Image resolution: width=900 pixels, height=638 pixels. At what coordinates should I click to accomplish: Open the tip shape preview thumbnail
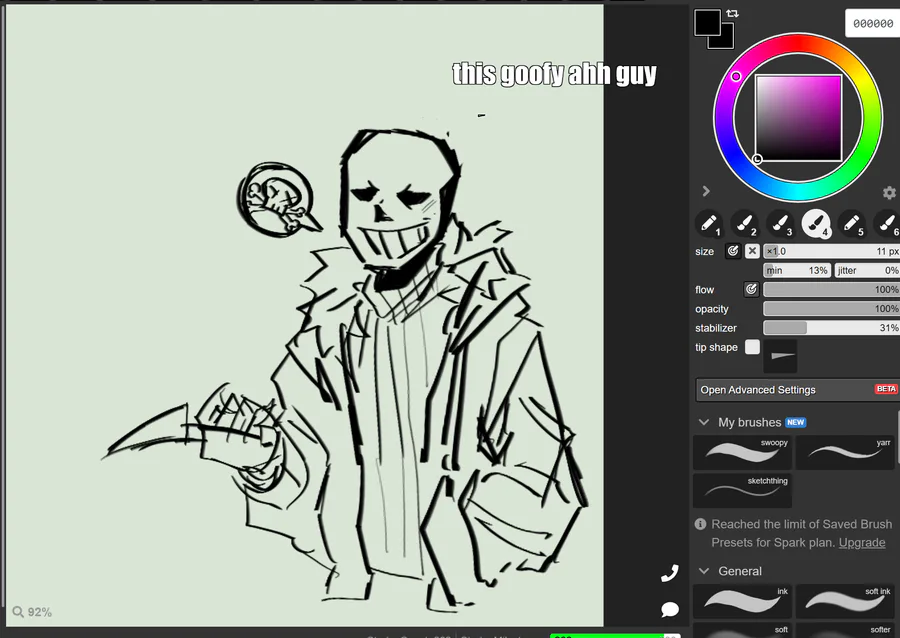pos(780,356)
